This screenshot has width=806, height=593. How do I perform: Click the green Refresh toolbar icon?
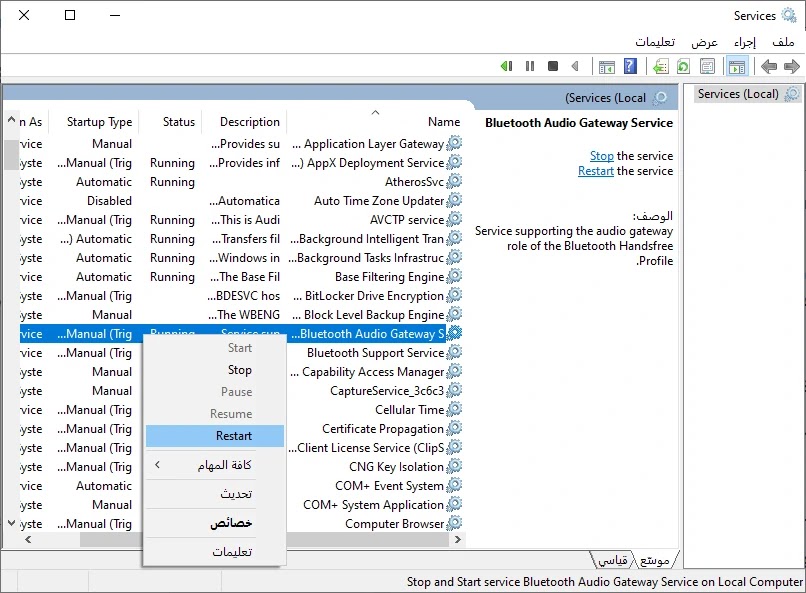pyautogui.click(x=683, y=67)
